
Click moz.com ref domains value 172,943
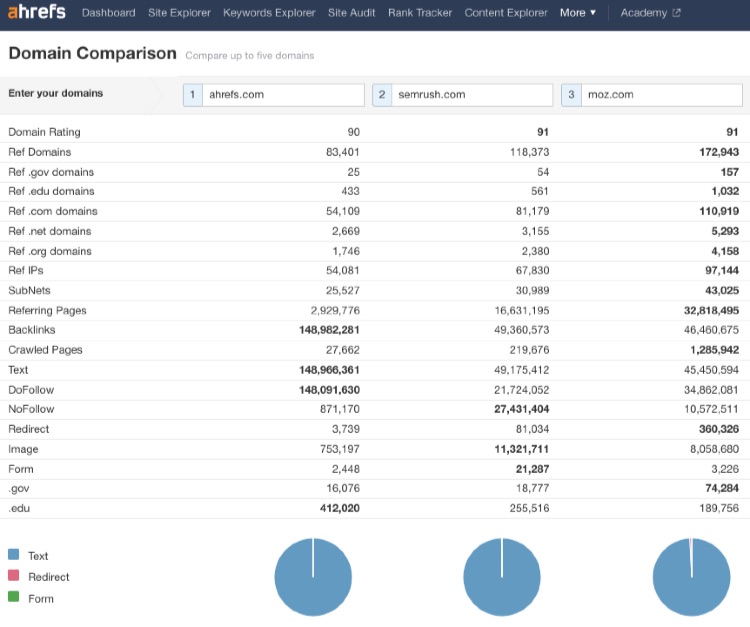point(719,152)
